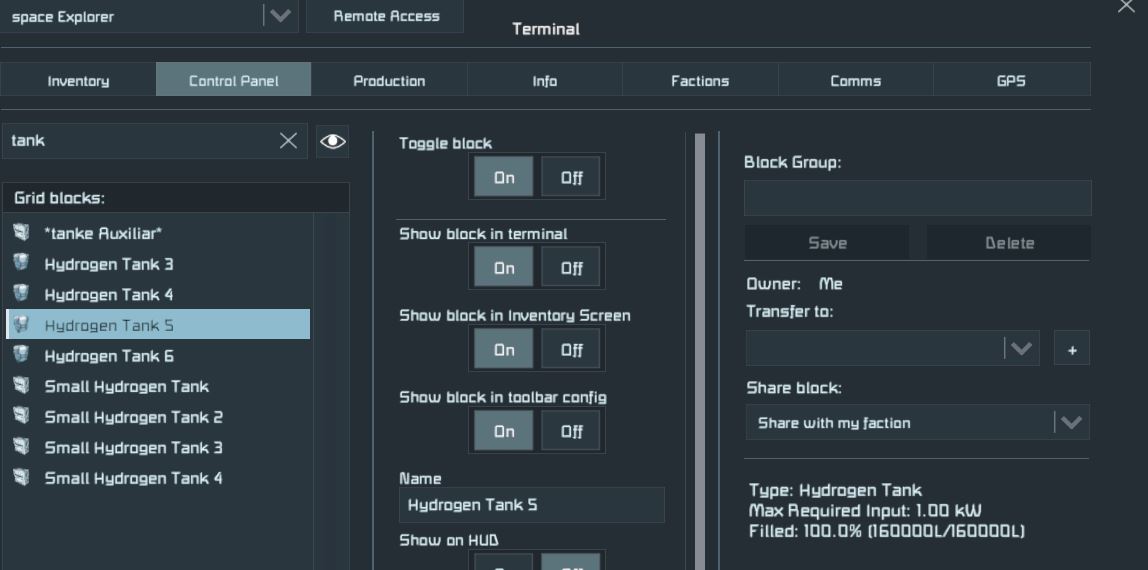Switch to the Production tab
This screenshot has height=570, width=1148.
[x=389, y=81]
